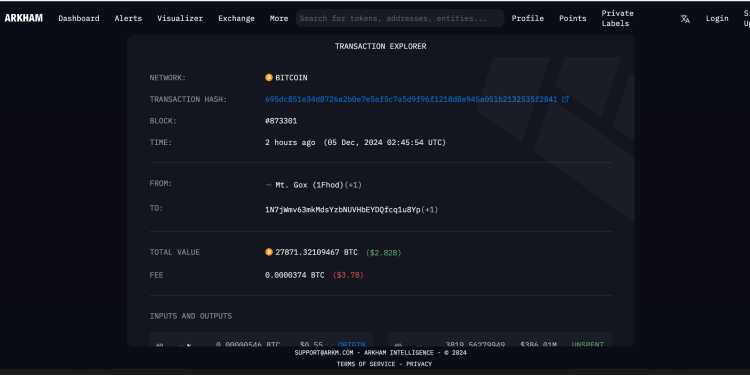Open the TERMS OF SERVICE link

[x=366, y=364]
